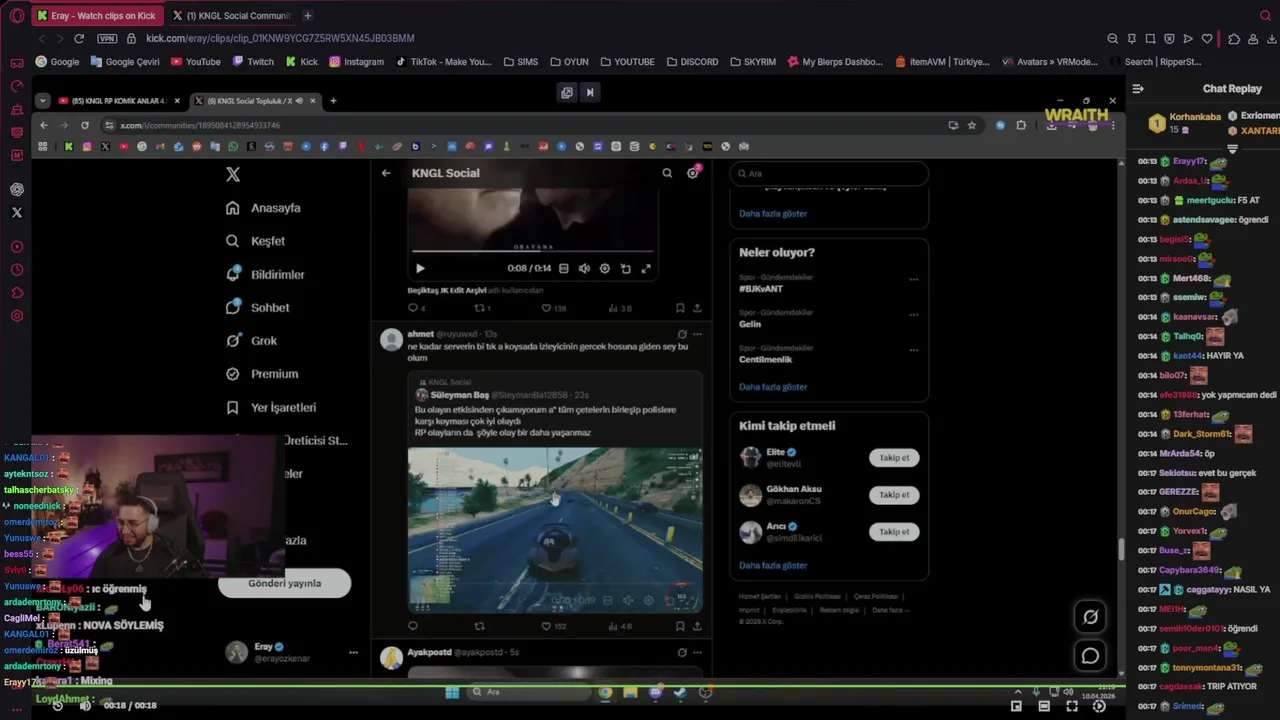Image resolution: width=1280 pixels, height=720 pixels.
Task: Play the Beşiktaş edit video
Action: (x=420, y=268)
